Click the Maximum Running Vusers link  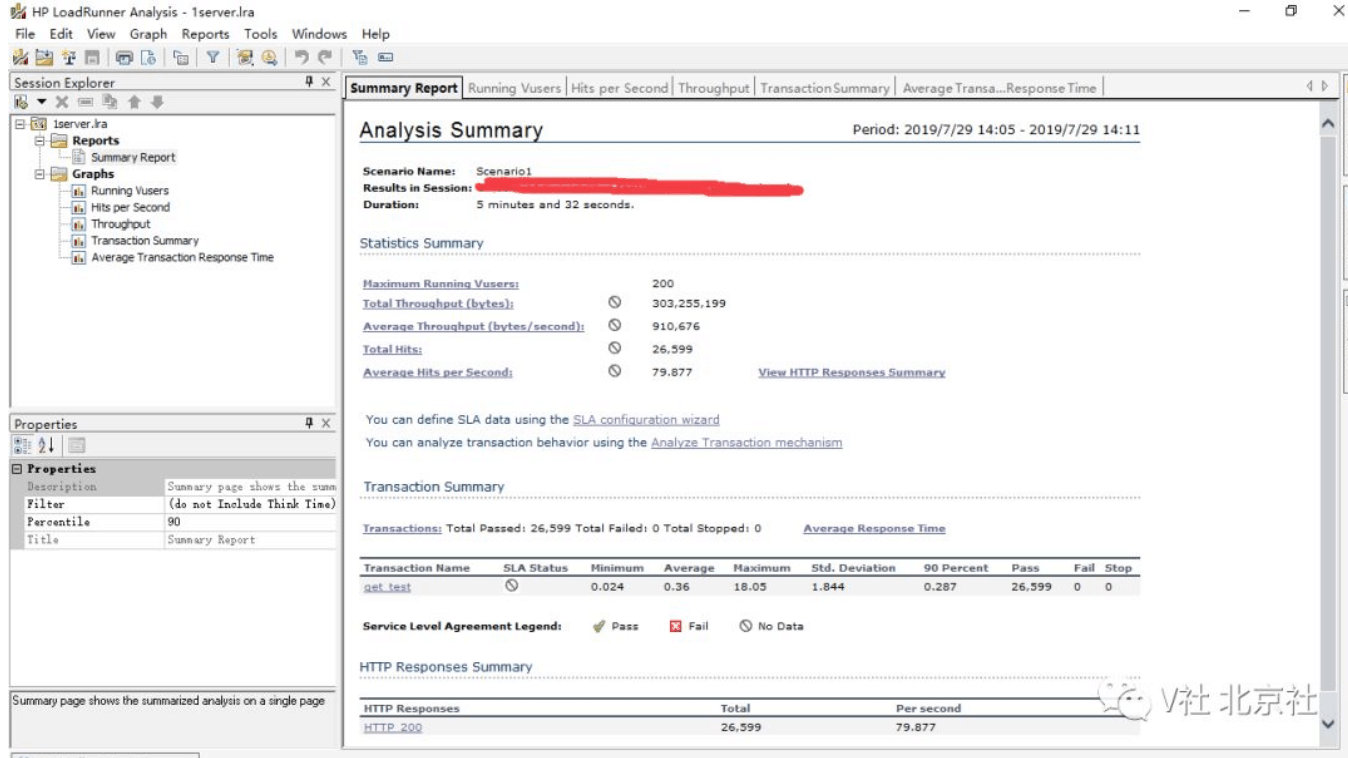[441, 284]
